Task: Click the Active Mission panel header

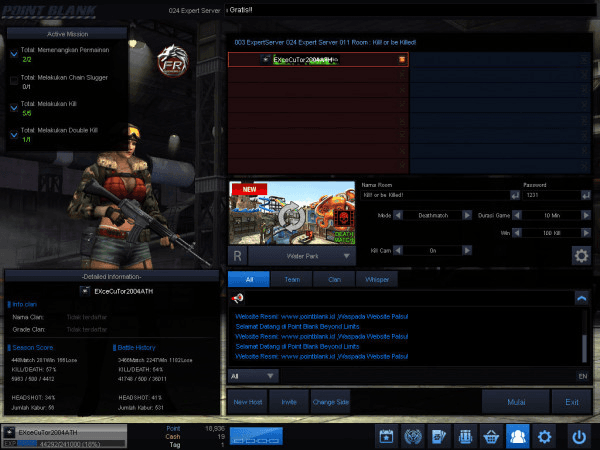Action: (67, 34)
